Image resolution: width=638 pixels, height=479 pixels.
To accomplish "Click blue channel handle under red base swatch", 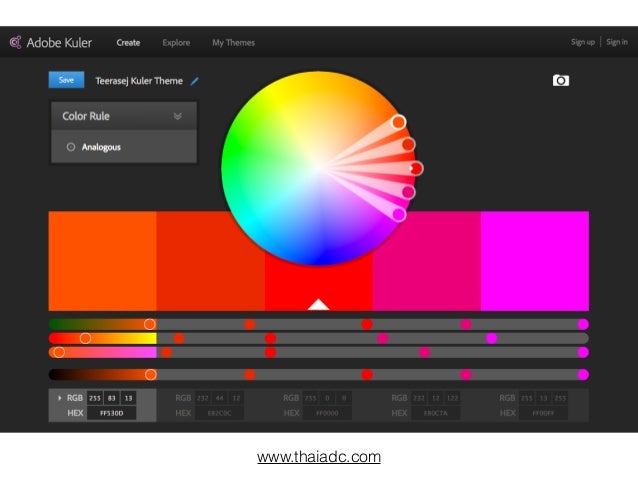I will coord(270,352).
